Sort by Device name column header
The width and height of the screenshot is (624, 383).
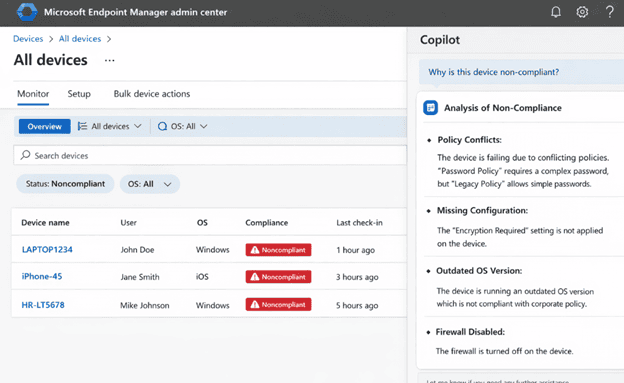point(45,223)
